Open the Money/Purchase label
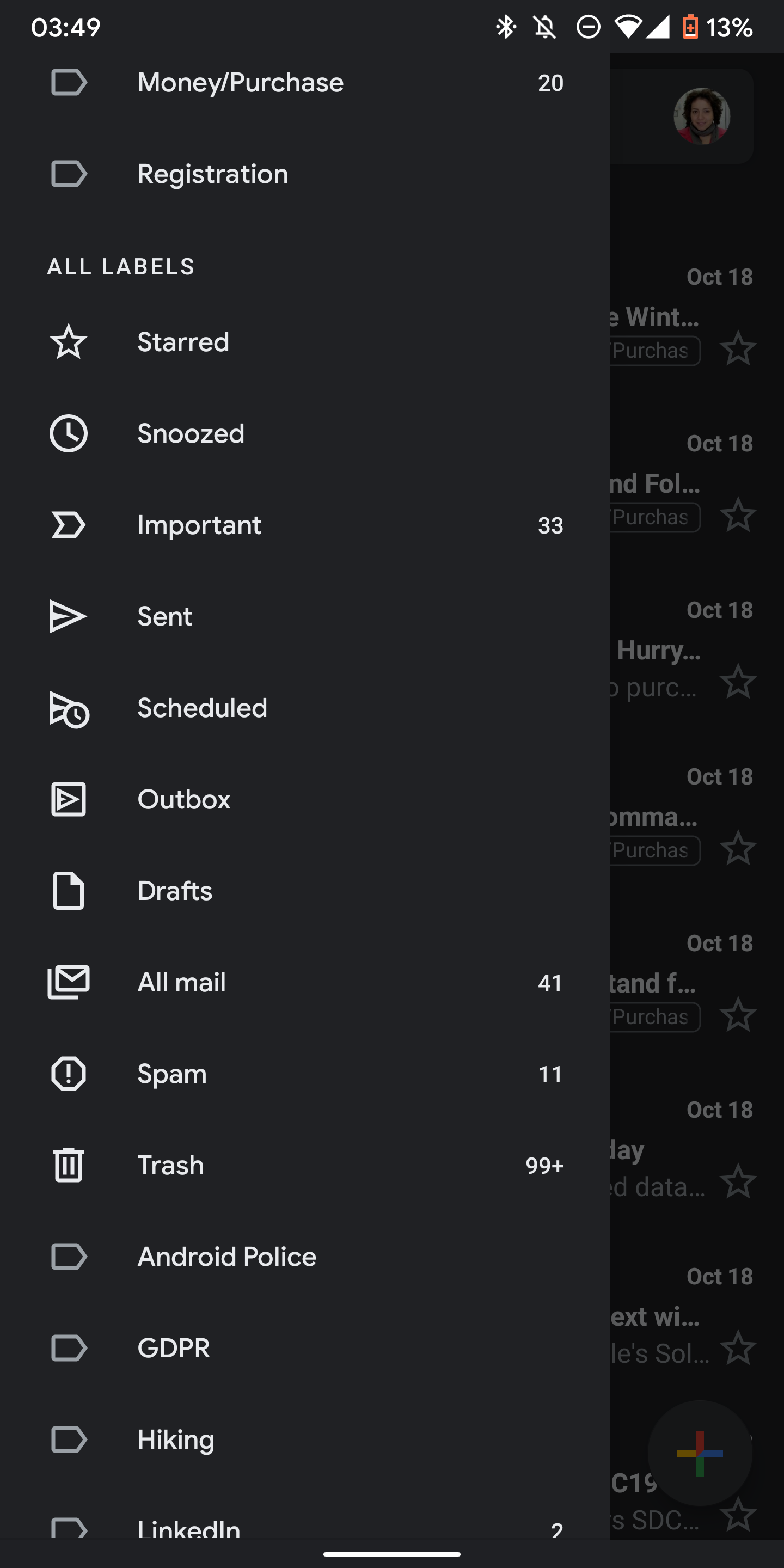This screenshot has width=784, height=1568. pyautogui.click(x=241, y=83)
